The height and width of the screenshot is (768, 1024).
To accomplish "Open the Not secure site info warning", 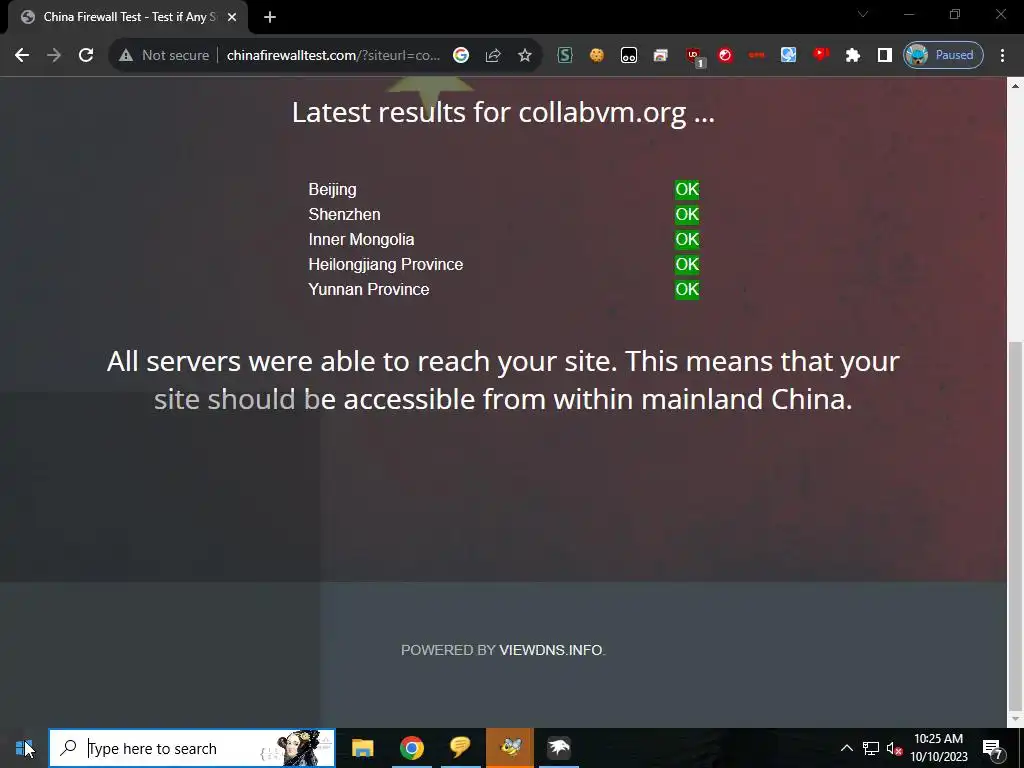I will point(164,56).
